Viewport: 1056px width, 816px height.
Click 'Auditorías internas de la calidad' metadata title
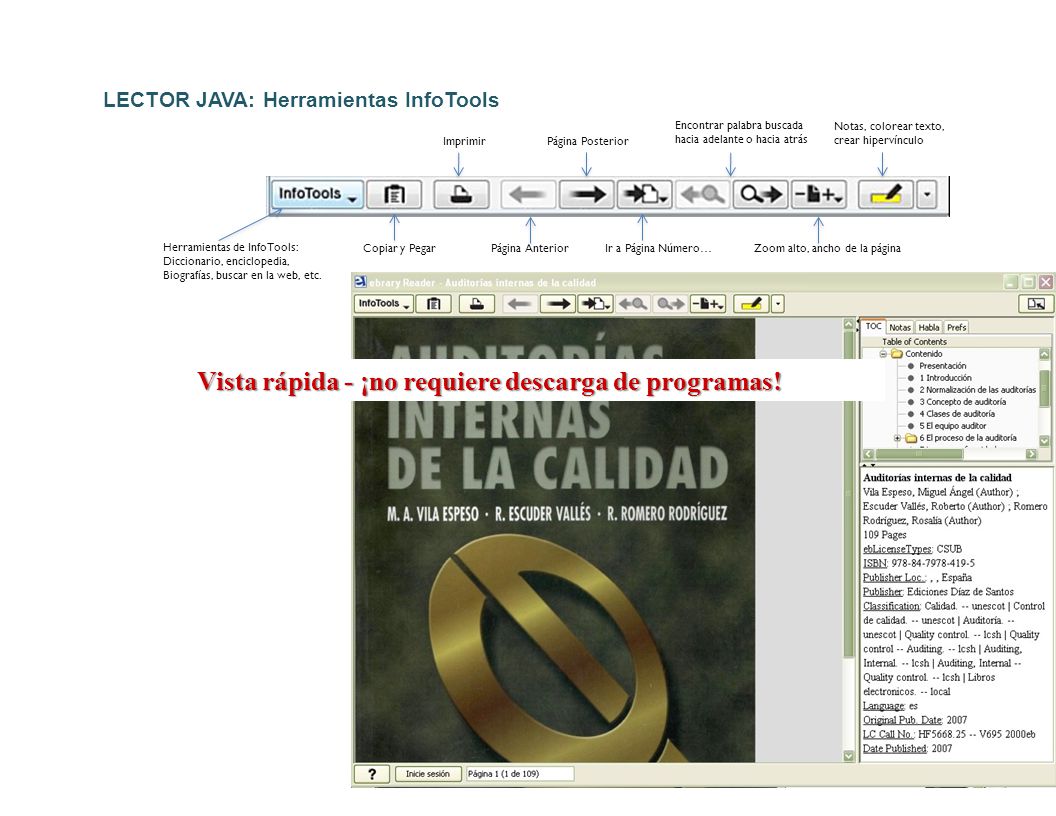tap(937, 478)
